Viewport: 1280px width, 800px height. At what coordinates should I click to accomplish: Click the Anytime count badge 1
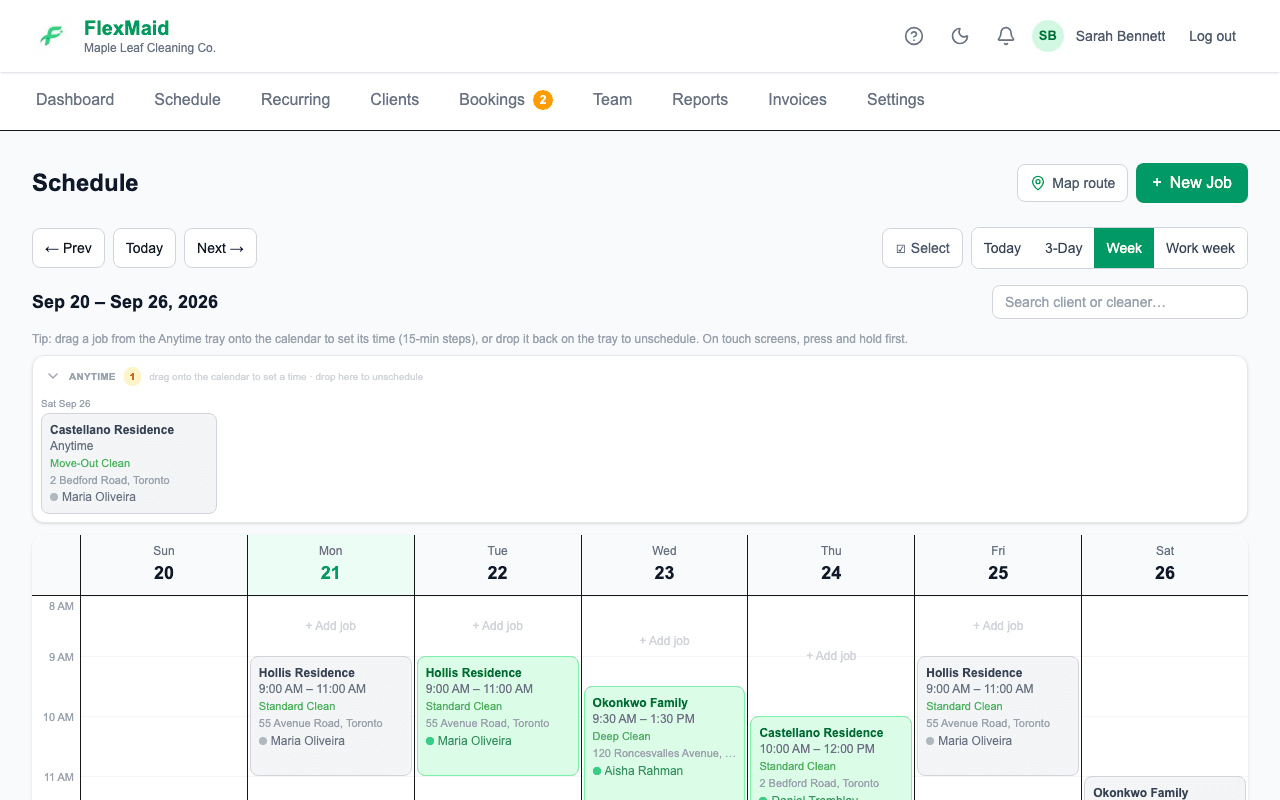click(x=132, y=377)
